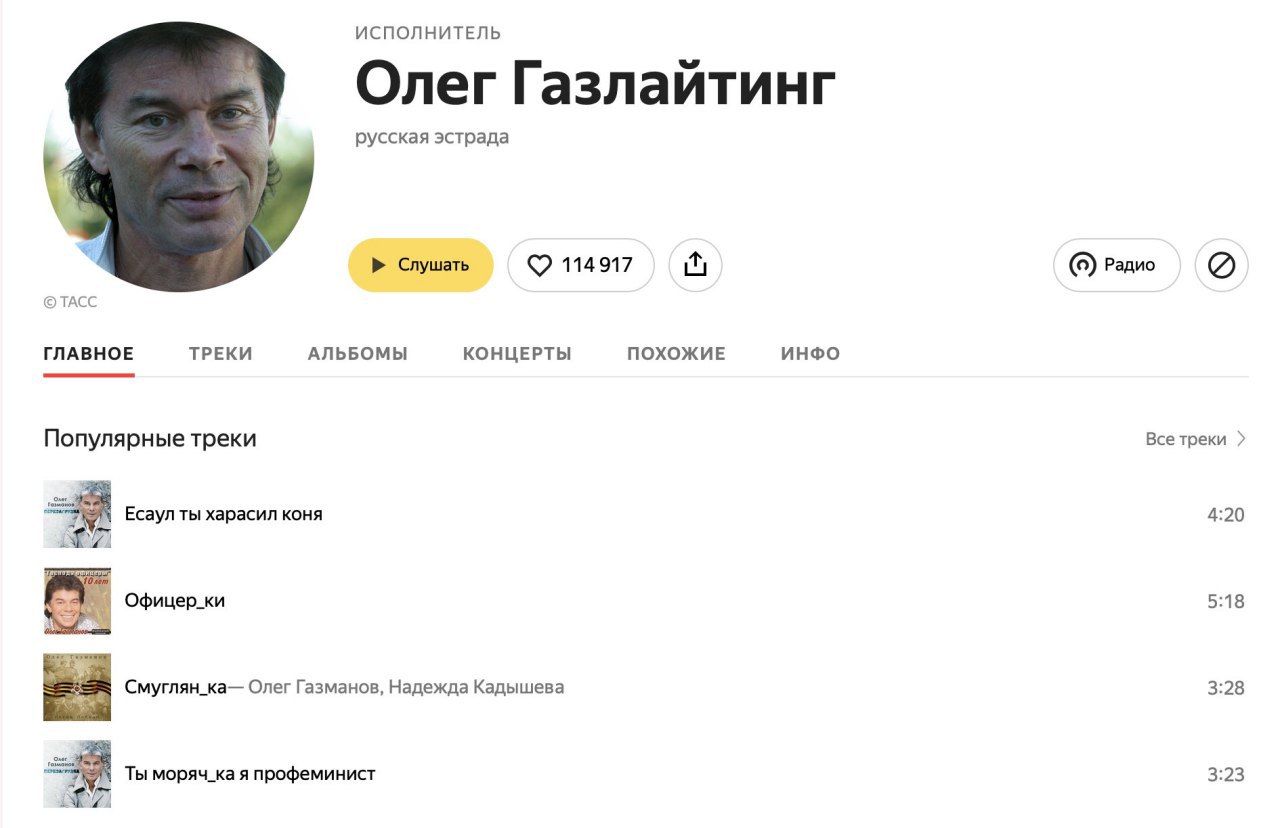
Task: Play track Ты моряч_ка я профеминист
Action: pos(250,774)
